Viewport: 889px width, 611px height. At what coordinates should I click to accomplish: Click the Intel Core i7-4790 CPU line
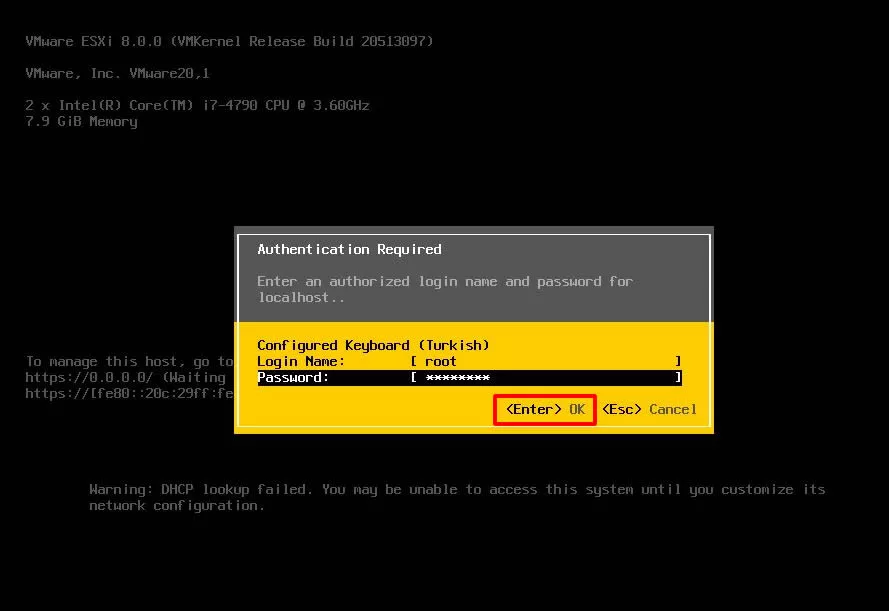[197, 105]
